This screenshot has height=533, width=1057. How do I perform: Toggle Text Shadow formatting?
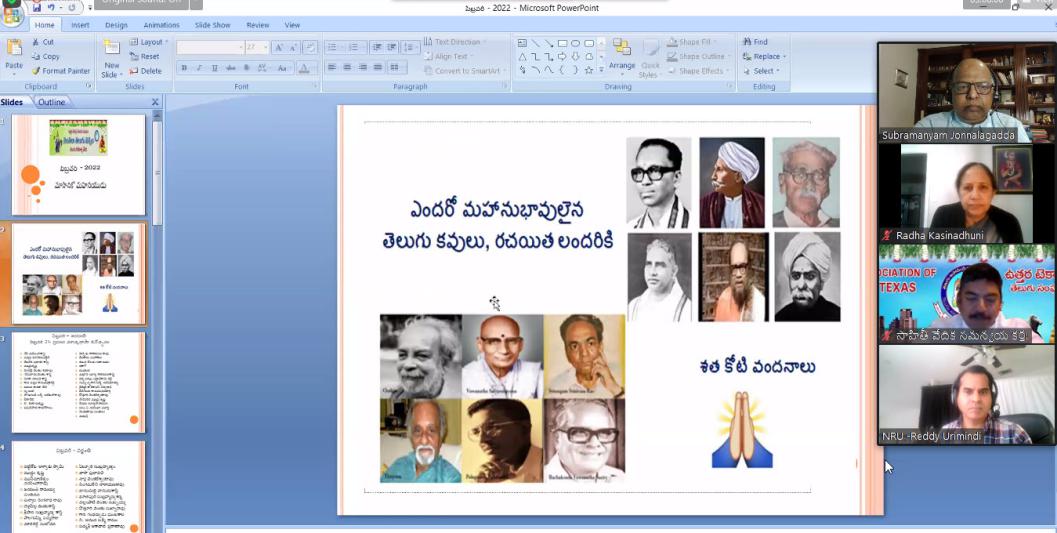[x=246, y=68]
